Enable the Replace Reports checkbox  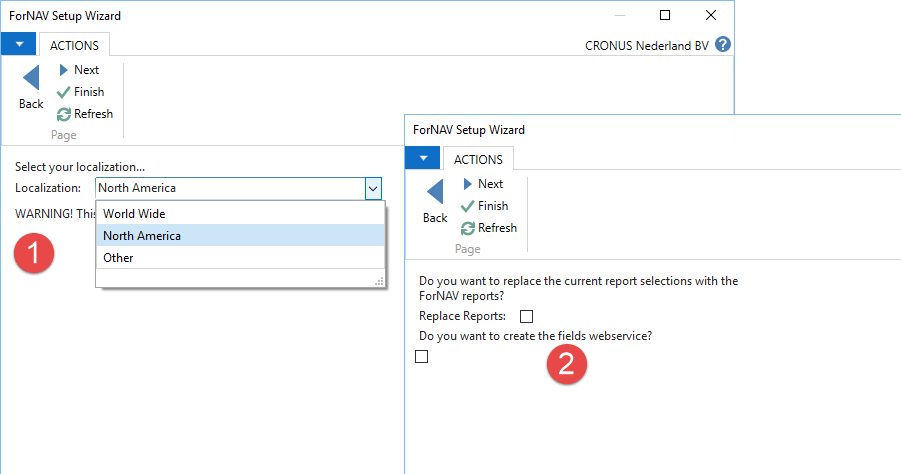coord(527,317)
